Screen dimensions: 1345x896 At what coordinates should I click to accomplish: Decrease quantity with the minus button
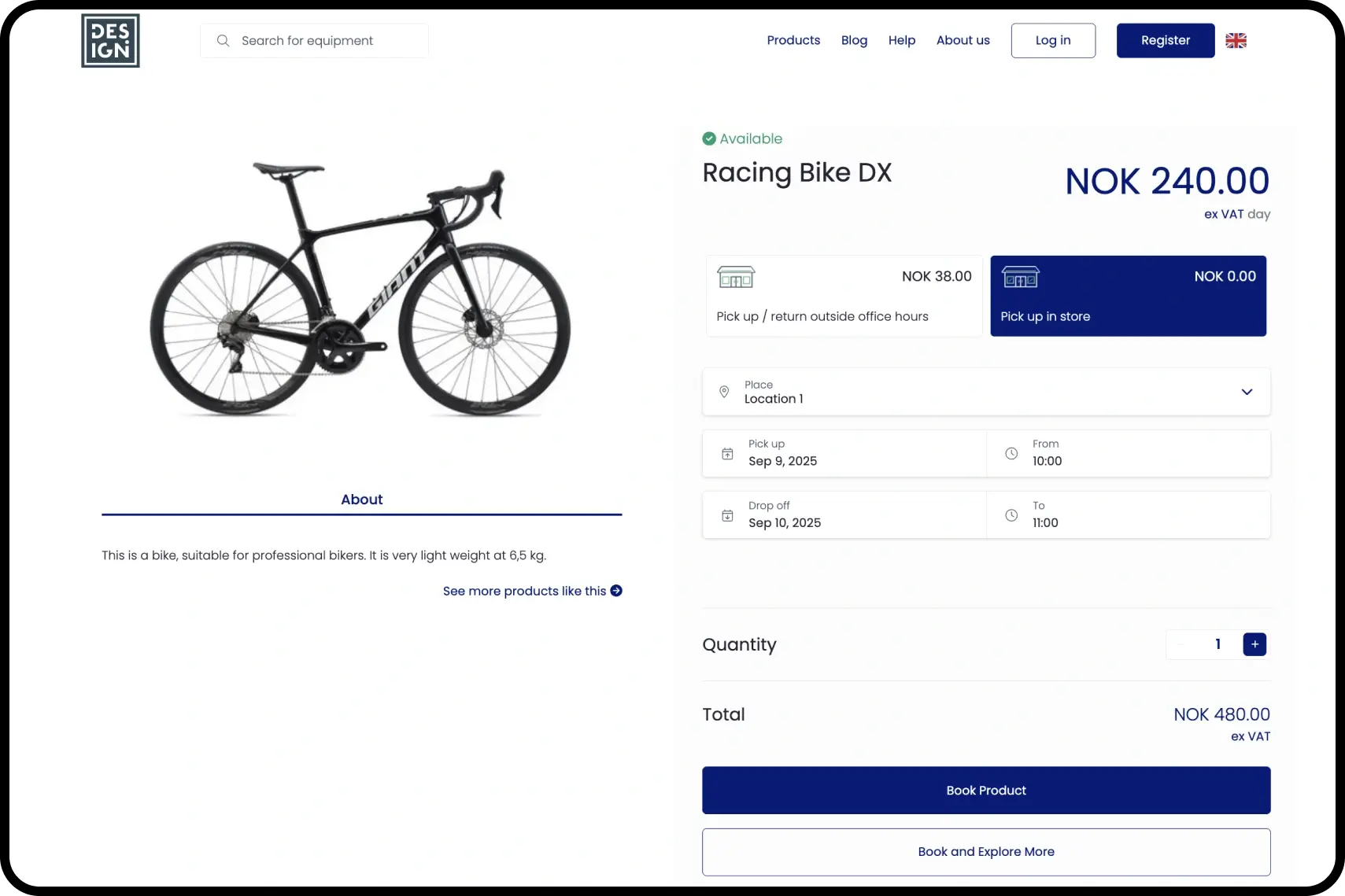[x=1181, y=644]
